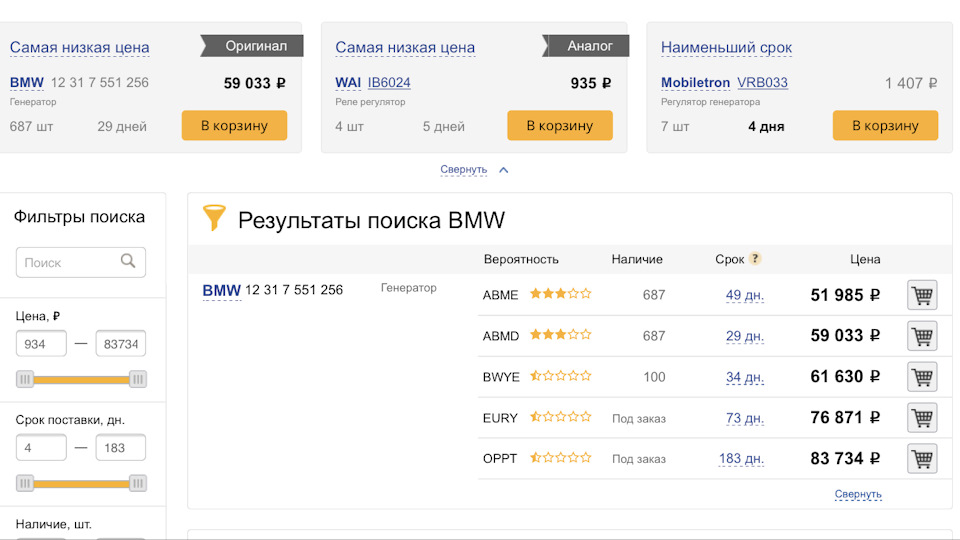Open the 49 дн. delivery term link

coord(744,295)
